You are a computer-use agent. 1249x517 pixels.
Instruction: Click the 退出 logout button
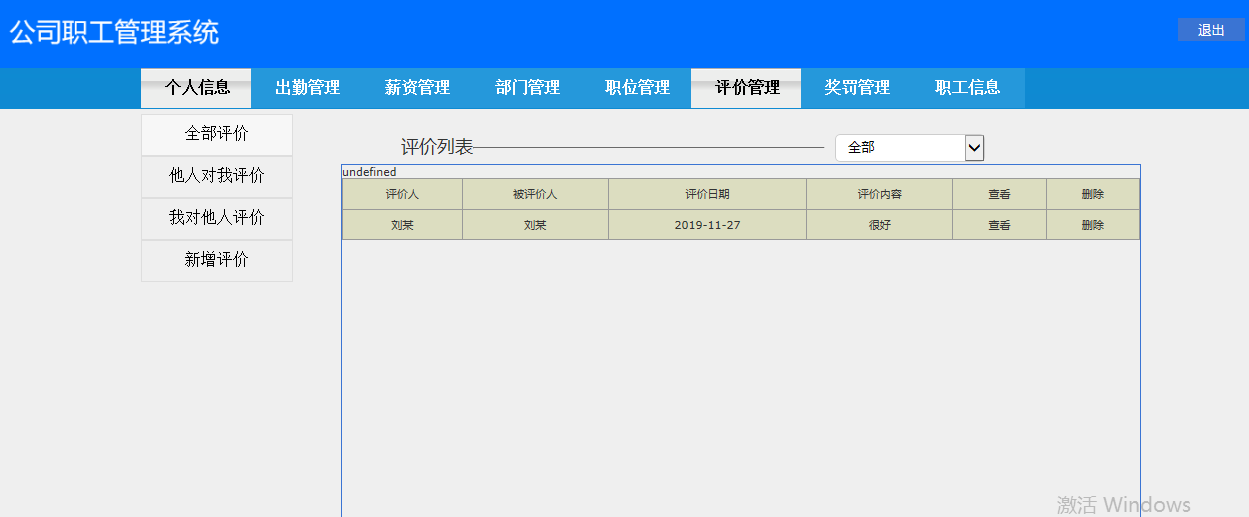tap(1211, 30)
